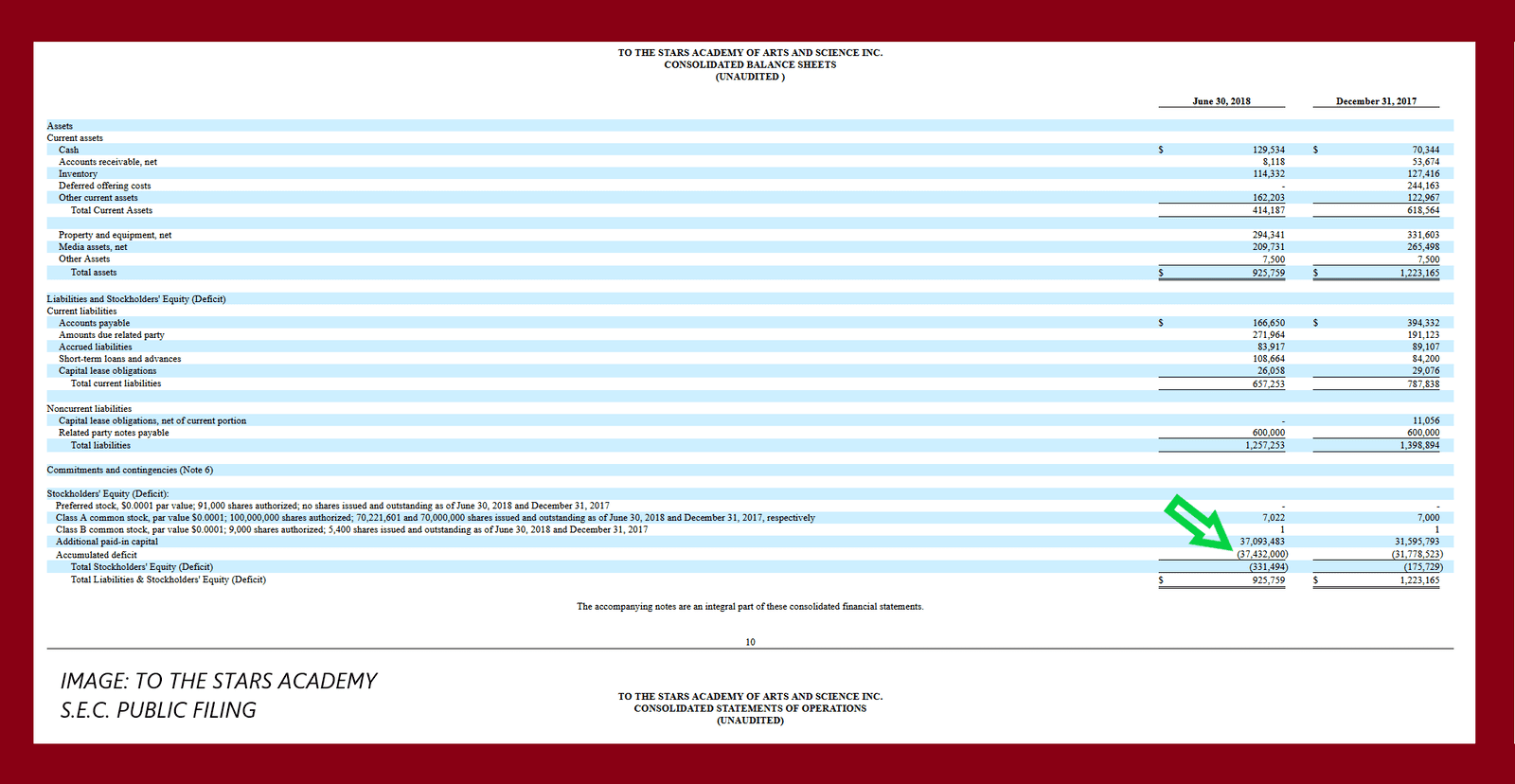The image size is (1515, 784).
Task: Select Class A common stock value 7,000
Action: tap(1428, 518)
